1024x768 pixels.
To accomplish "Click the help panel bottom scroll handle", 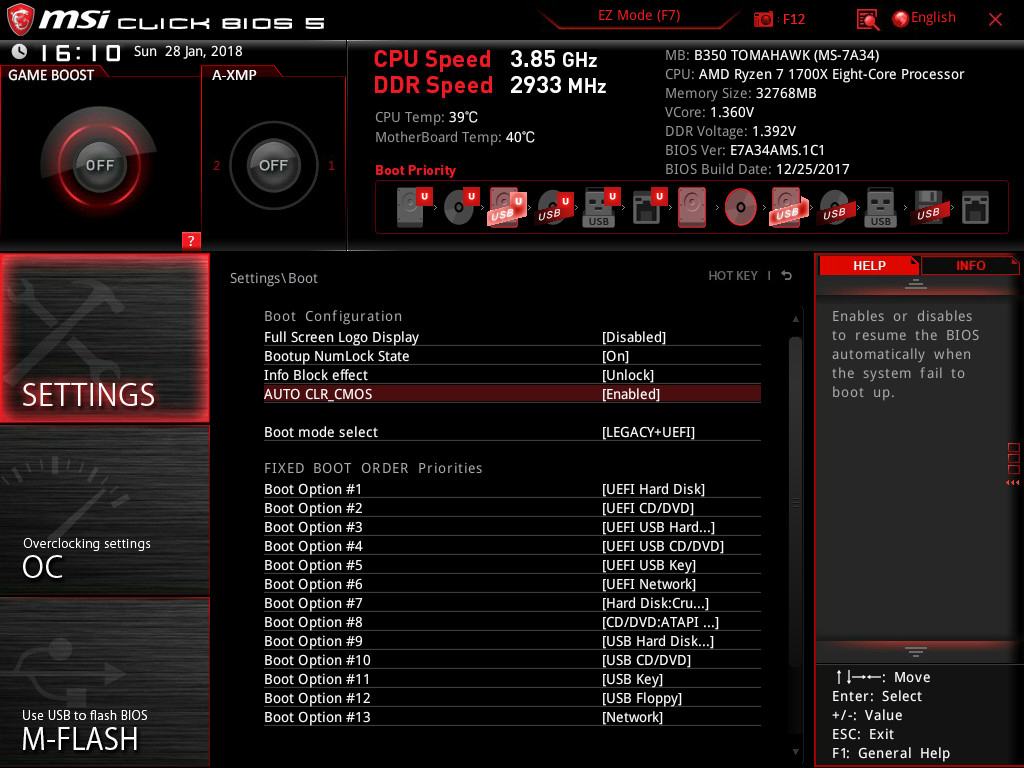I will tap(916, 651).
